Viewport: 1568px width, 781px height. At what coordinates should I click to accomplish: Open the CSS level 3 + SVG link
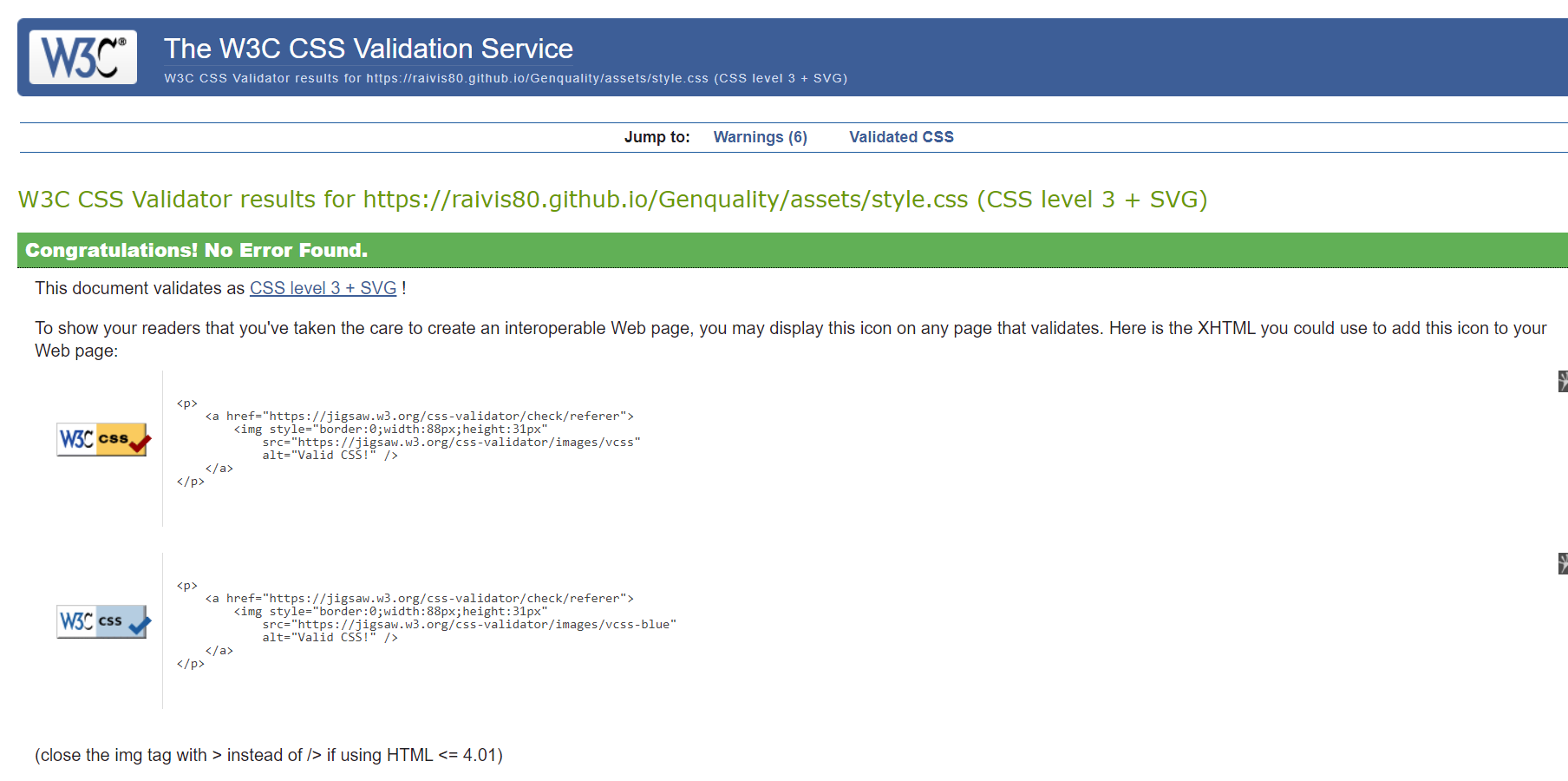coord(323,288)
